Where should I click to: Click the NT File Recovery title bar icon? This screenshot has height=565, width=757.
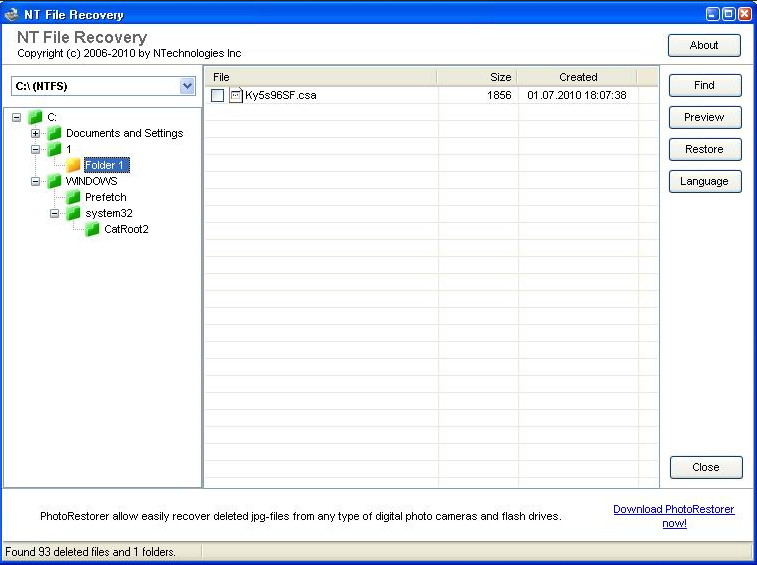click(12, 14)
